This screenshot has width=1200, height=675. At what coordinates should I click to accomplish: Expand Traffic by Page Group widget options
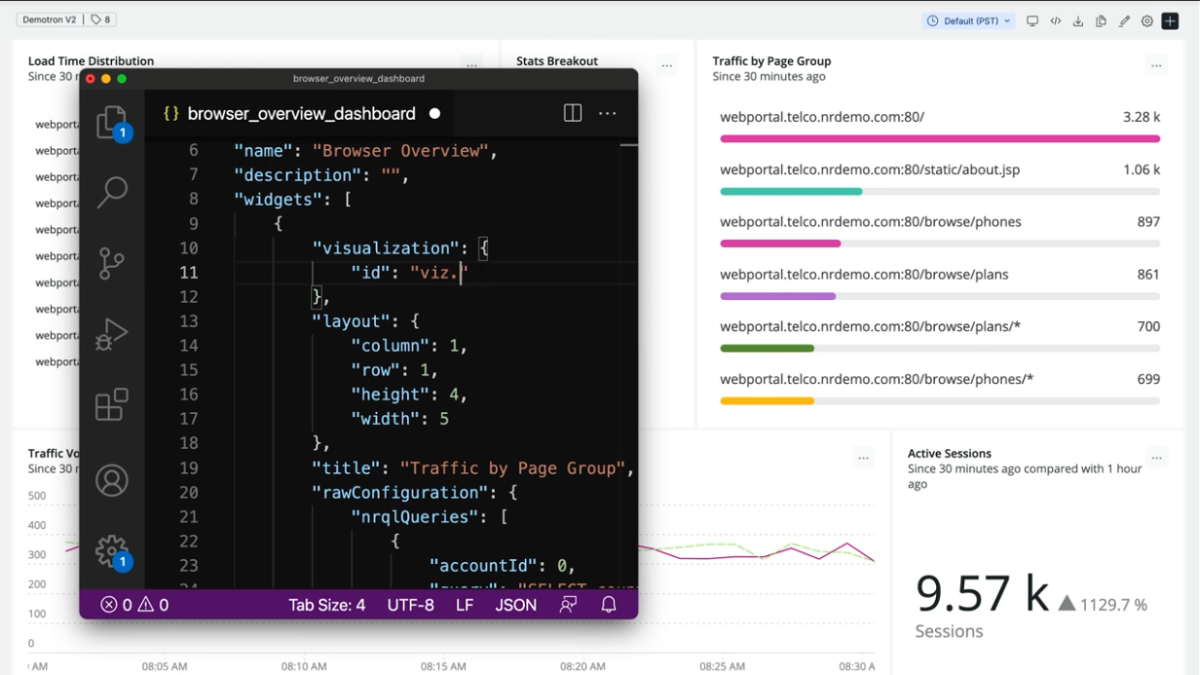[x=1156, y=66]
